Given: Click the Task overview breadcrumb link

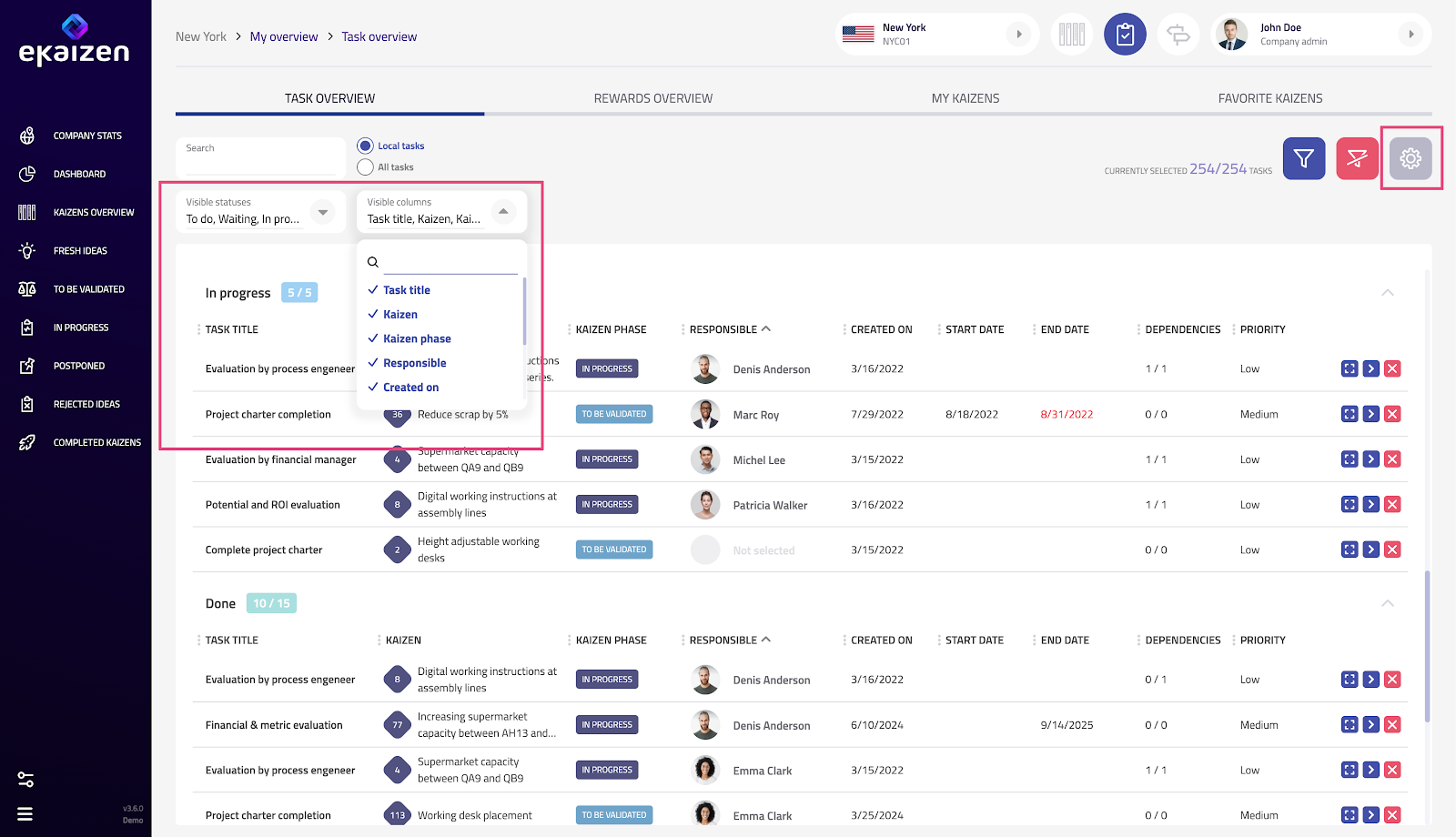Looking at the screenshot, I should [379, 37].
